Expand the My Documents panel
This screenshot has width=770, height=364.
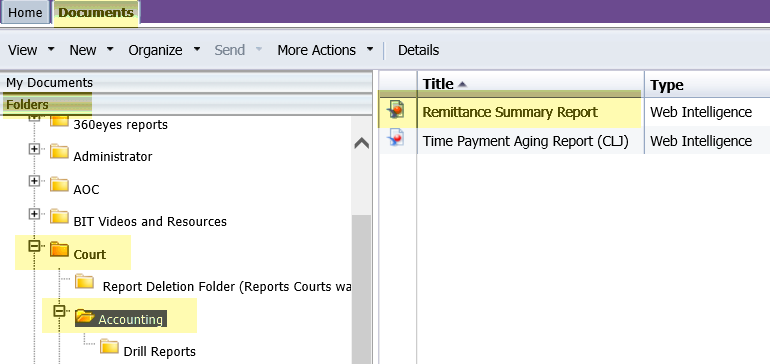[x=186, y=83]
